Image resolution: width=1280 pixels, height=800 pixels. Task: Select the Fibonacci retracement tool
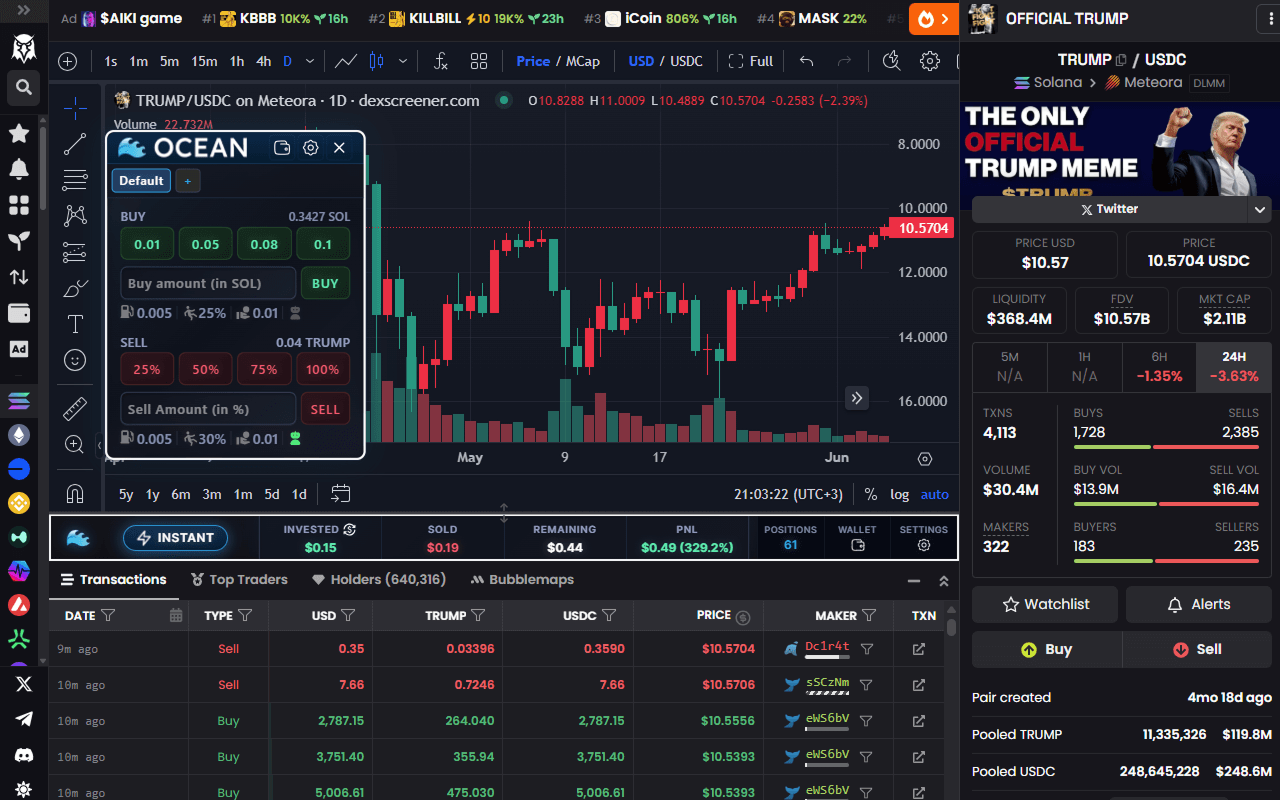(75, 180)
